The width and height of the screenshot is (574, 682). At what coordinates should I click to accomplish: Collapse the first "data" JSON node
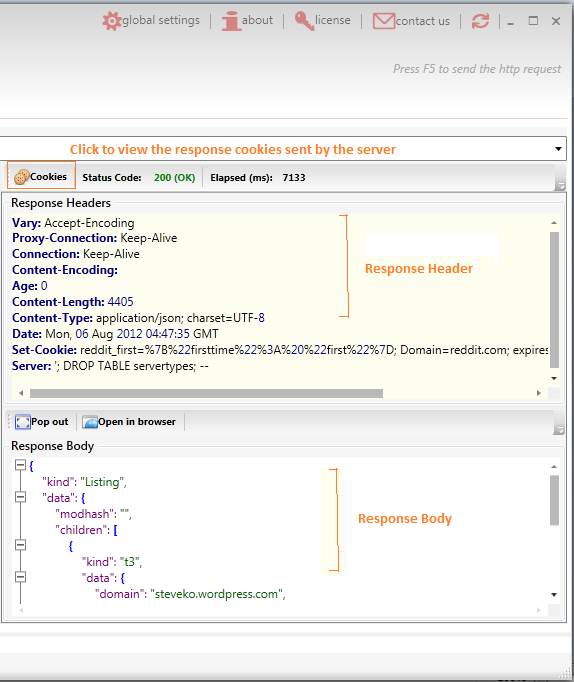click(x=20, y=497)
